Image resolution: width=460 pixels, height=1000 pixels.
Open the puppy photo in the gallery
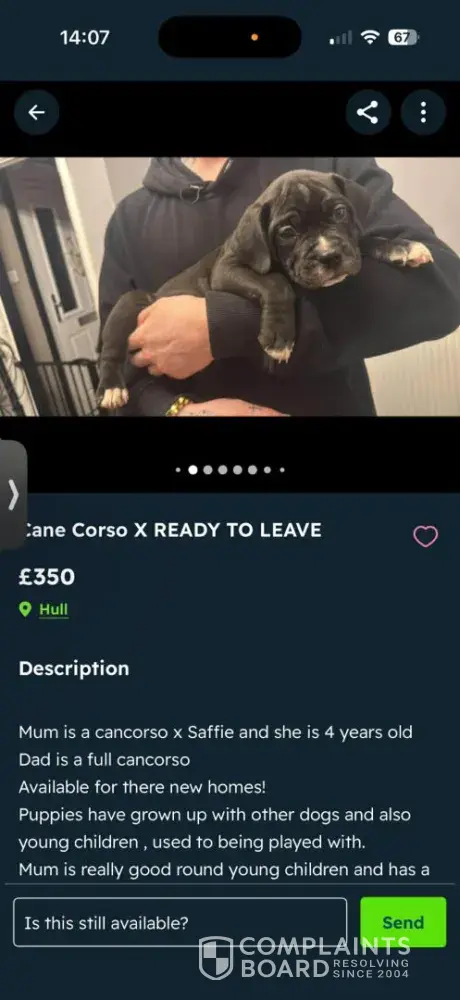230,287
